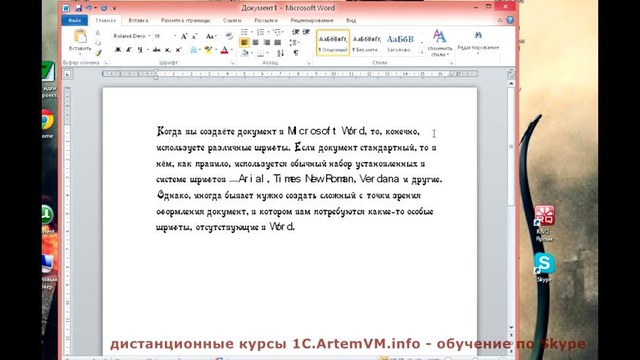Open the Рецензирование tab

312,20
